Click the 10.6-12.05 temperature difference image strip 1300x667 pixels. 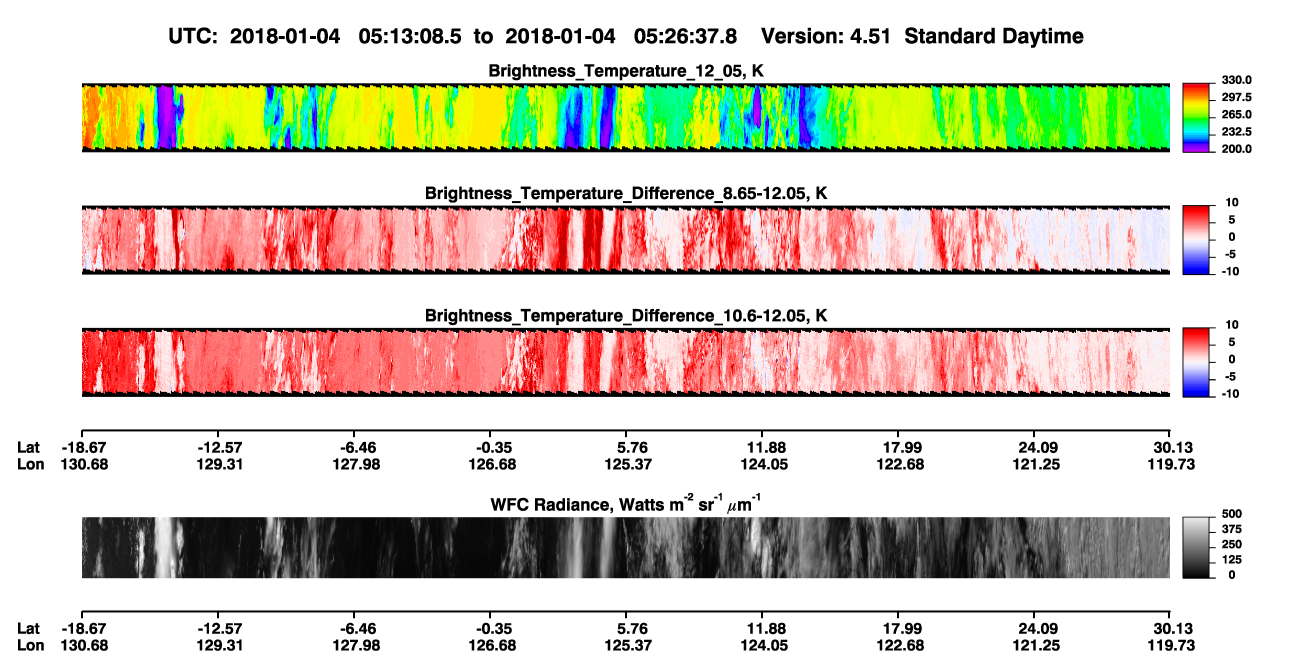(625, 362)
